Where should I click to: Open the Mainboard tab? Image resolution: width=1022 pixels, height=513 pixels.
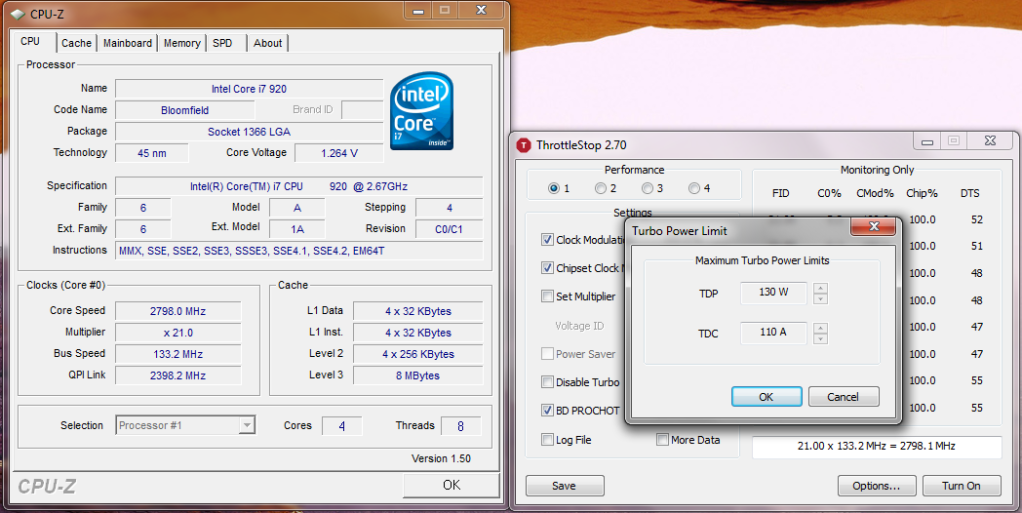(x=128, y=43)
